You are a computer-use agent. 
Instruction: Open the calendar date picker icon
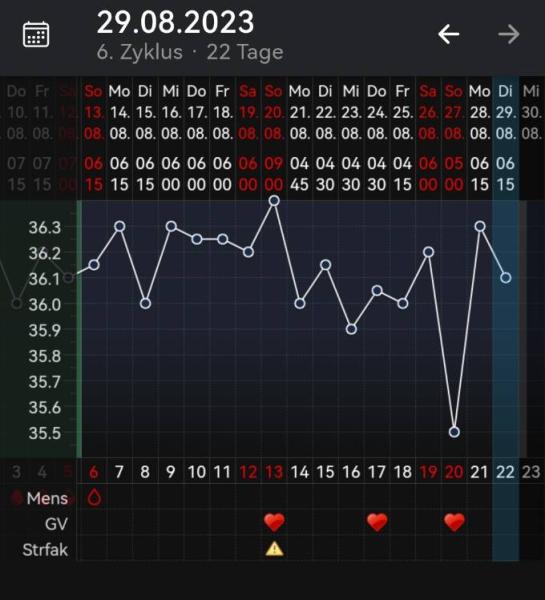[x=36, y=34]
